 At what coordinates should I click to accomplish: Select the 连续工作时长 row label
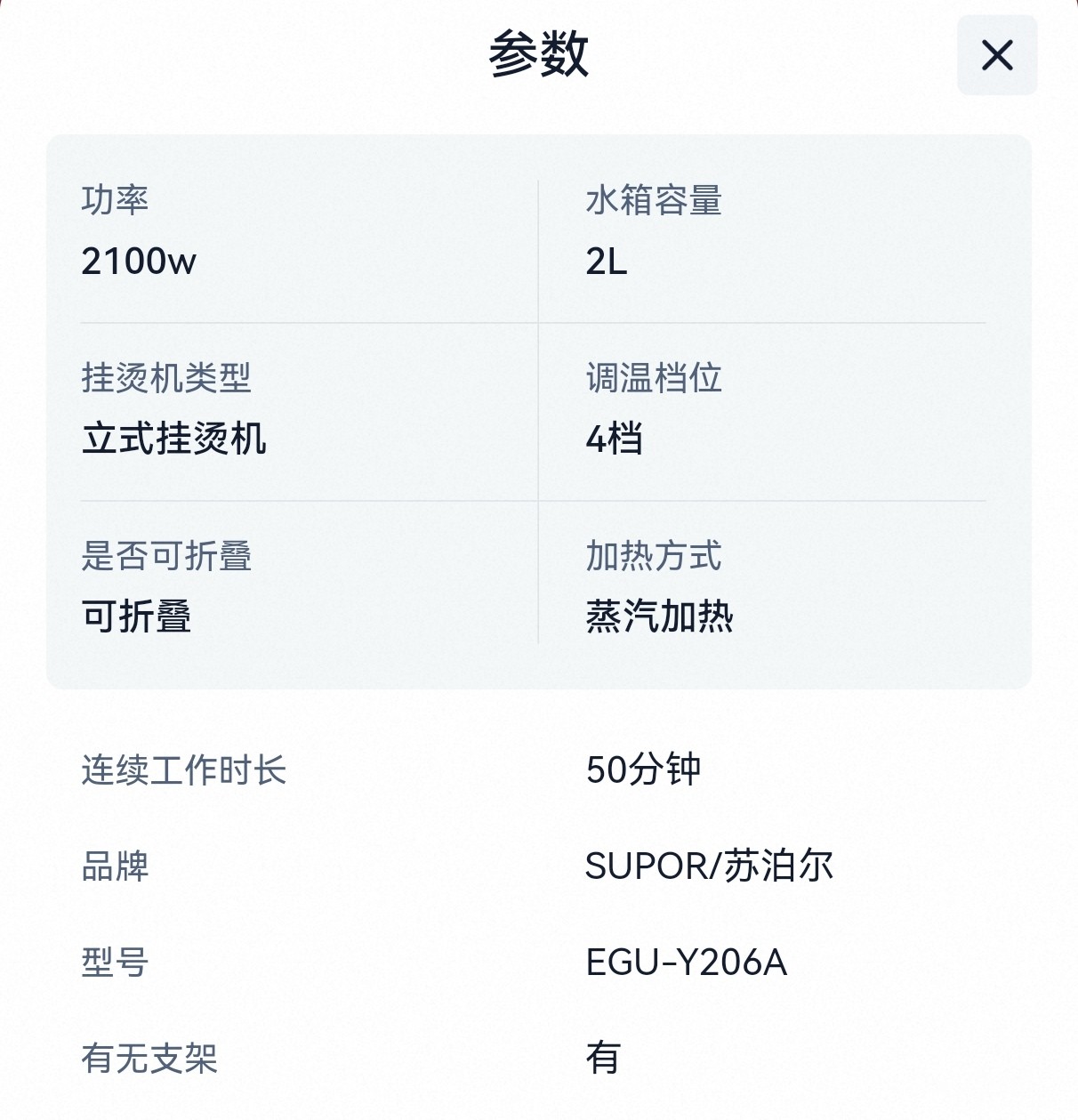184,770
